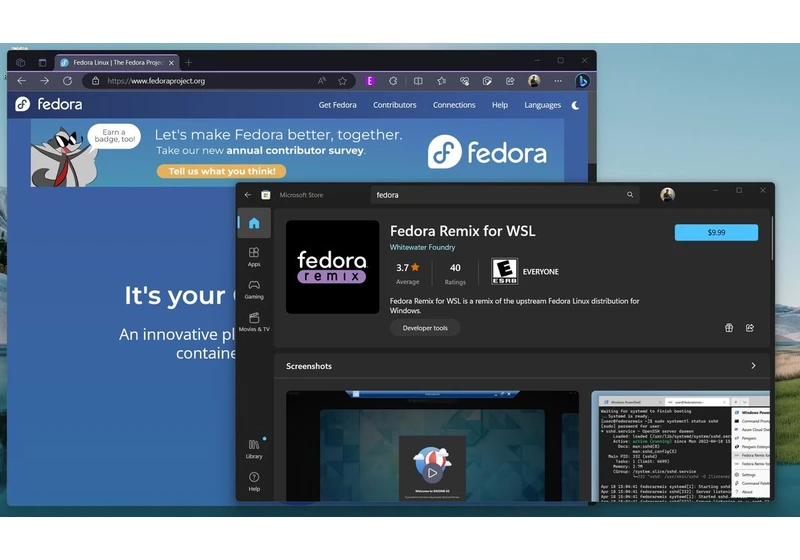The image size is (800, 560).
Task: Click Fedora Remix app logo image
Action: click(333, 267)
